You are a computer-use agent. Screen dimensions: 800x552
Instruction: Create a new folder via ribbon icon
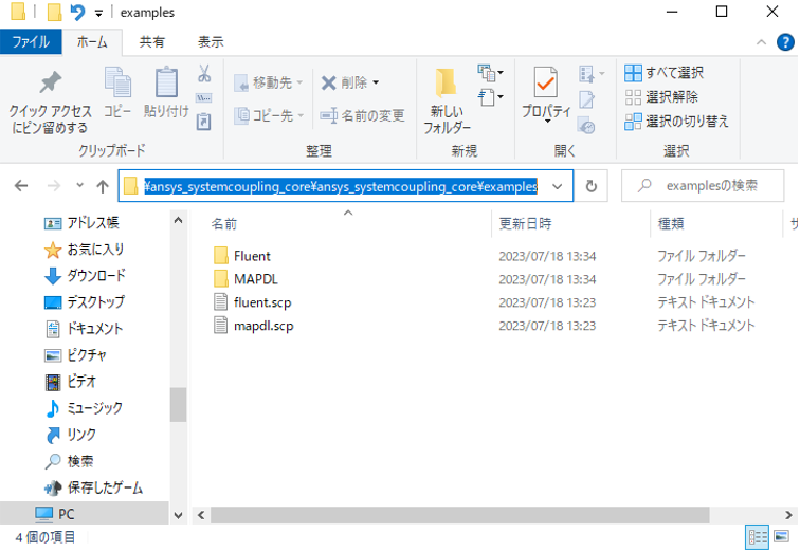(446, 86)
